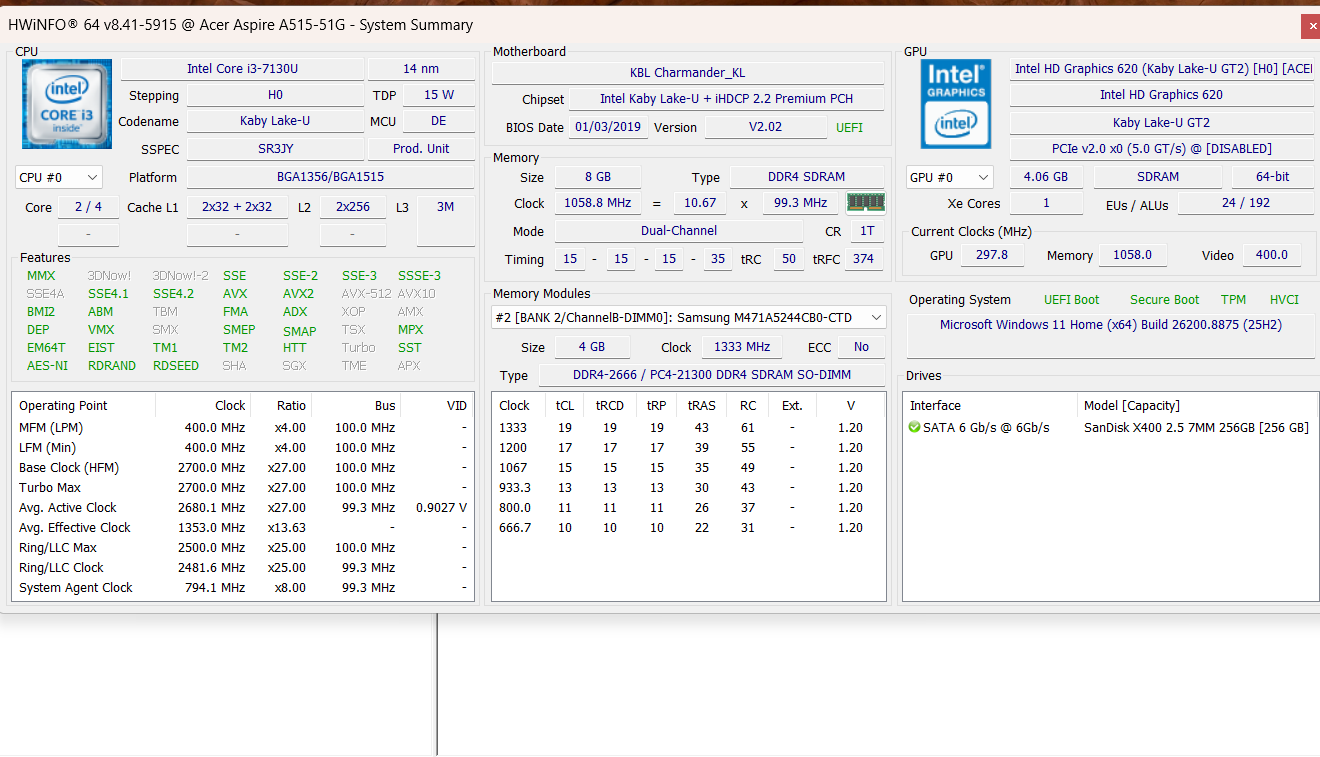Select the SSPEC value SR3JY
The width and height of the screenshot is (1320, 757).
click(275, 148)
